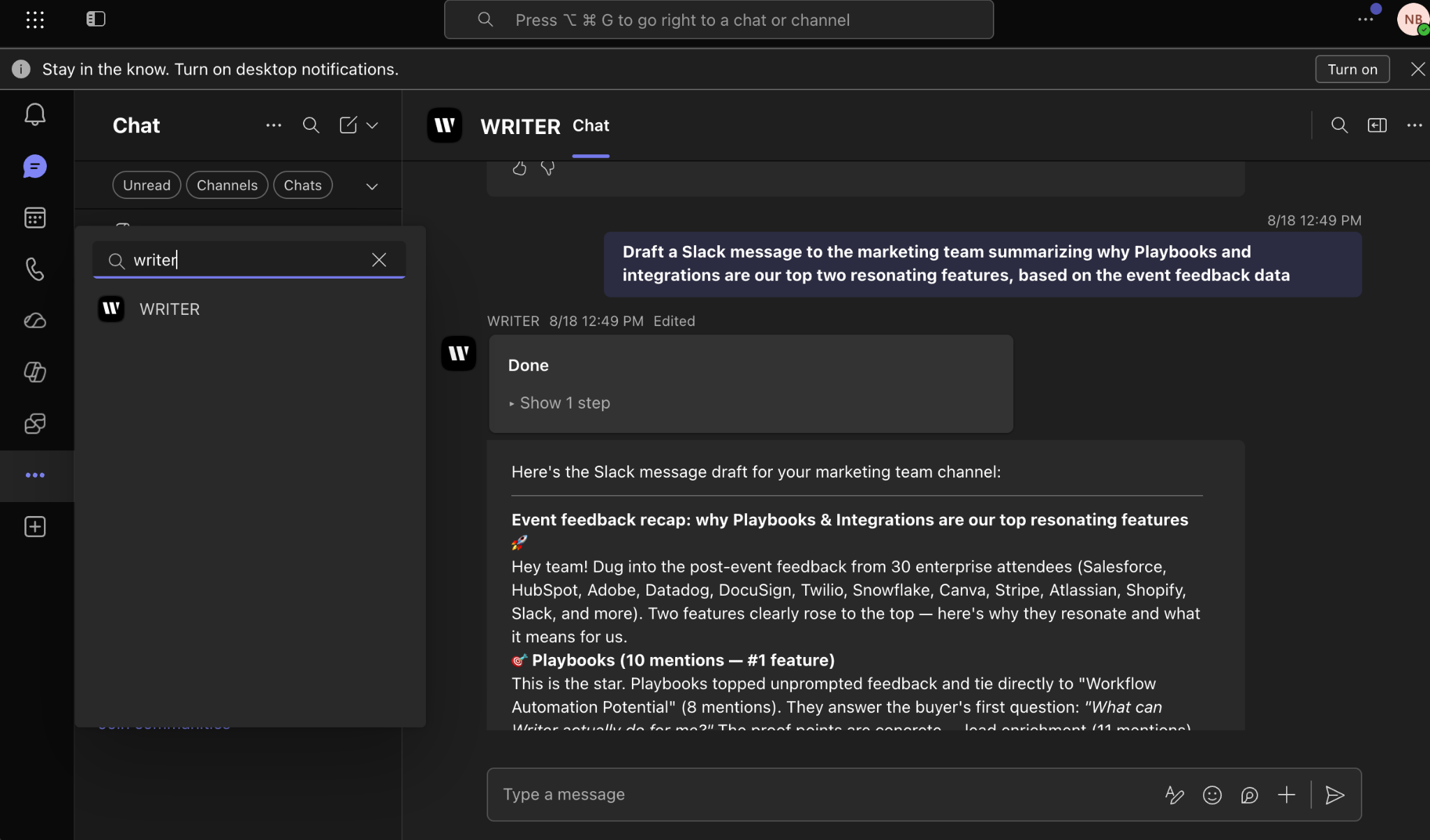Viewport: 1430px width, 840px height.
Task: Select the WRITER search result
Action: (249, 309)
